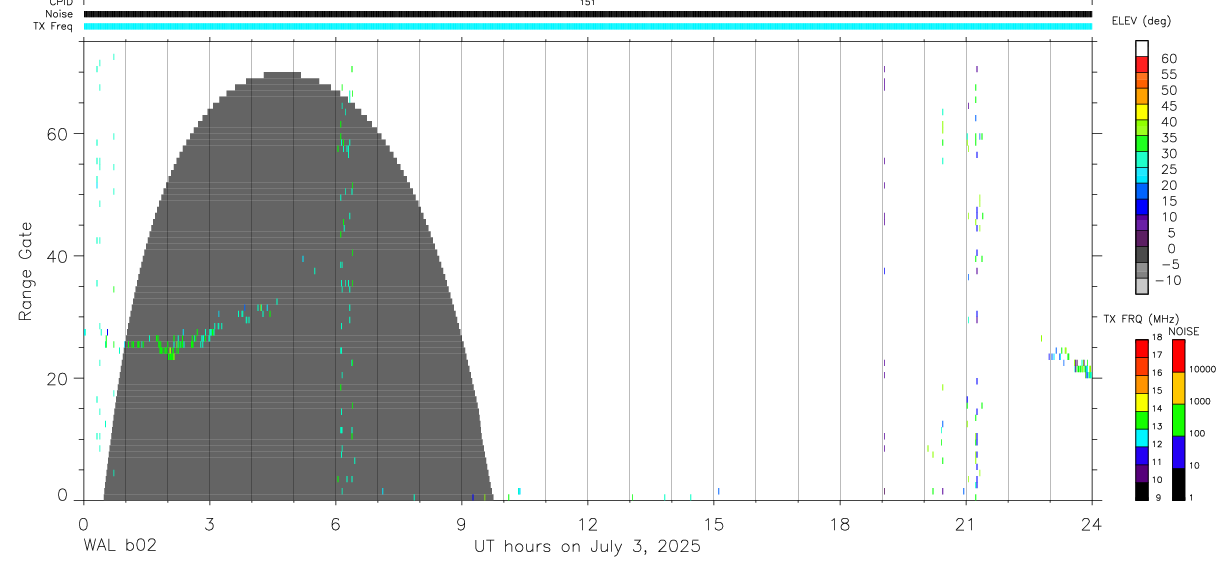
Task: Pick the red segment of the NOISE bar
Action: pyautogui.click(x=1178, y=355)
